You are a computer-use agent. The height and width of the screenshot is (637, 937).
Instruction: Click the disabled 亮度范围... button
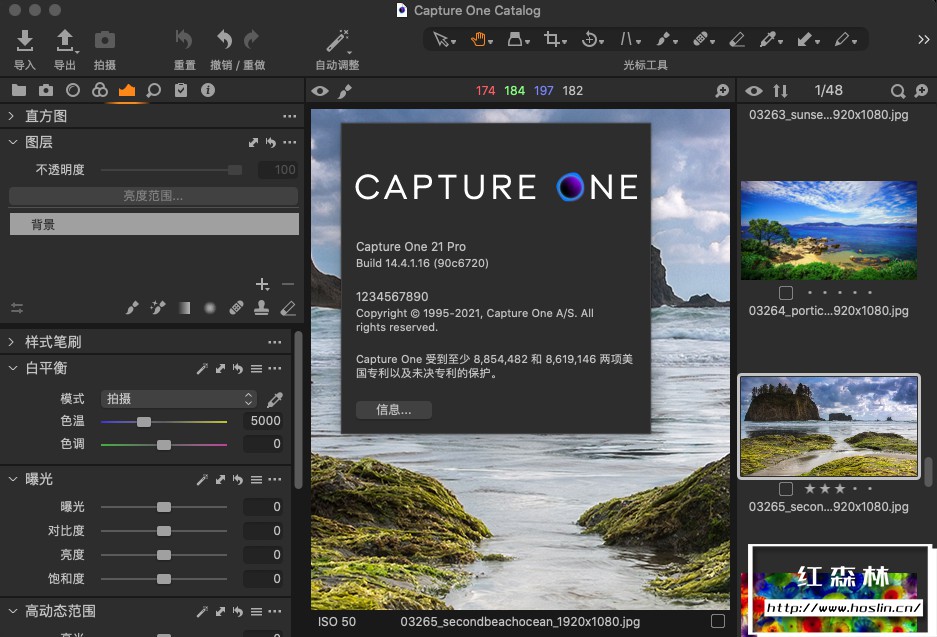pyautogui.click(x=153, y=196)
